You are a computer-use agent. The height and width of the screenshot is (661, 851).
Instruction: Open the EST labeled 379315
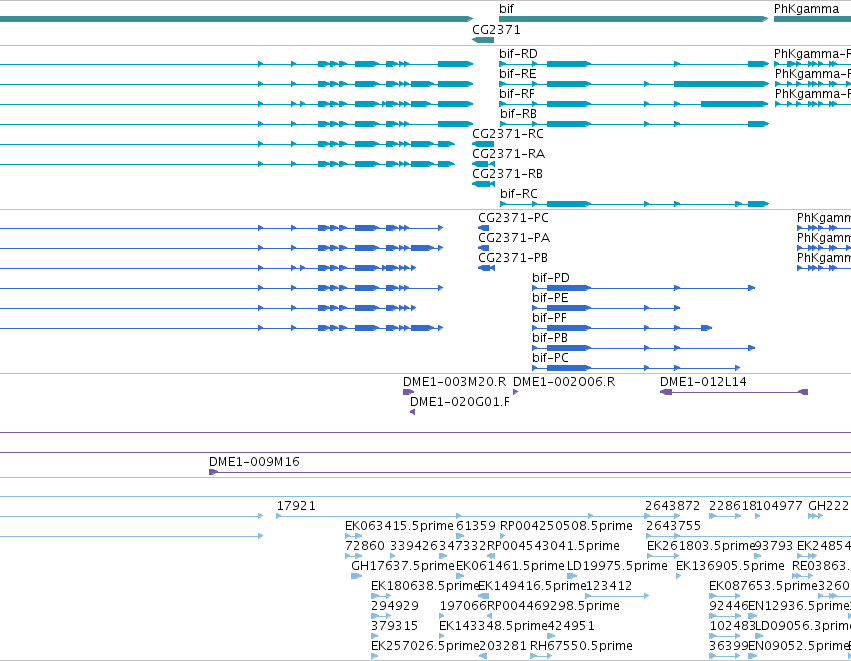click(395, 626)
